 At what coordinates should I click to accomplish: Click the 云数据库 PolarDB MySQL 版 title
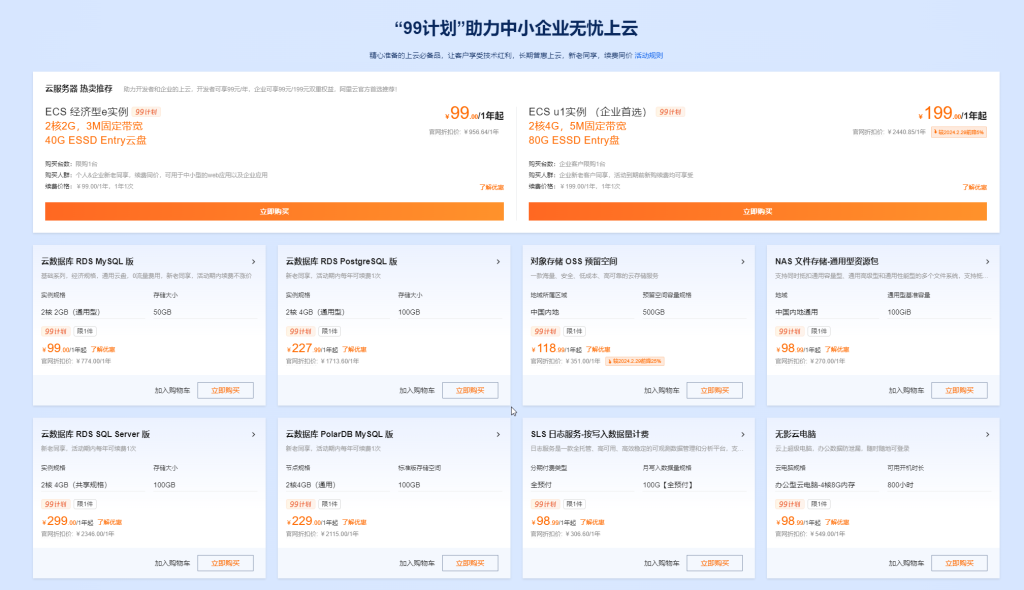[x=340, y=434]
